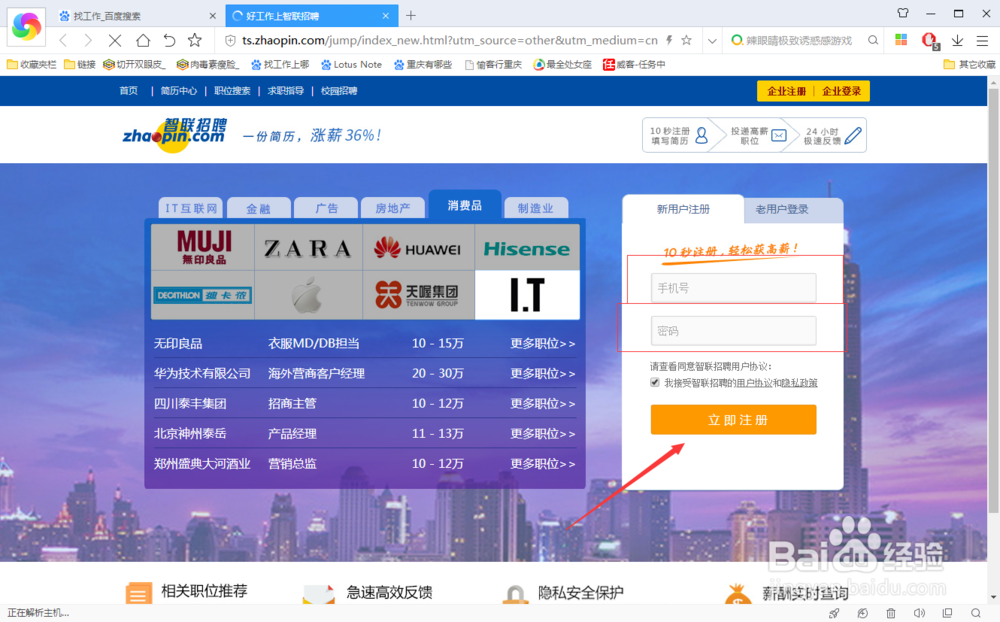Open 更多职位 for 四川泰丰集团 row
This screenshot has width=1000, height=622.
542,403
